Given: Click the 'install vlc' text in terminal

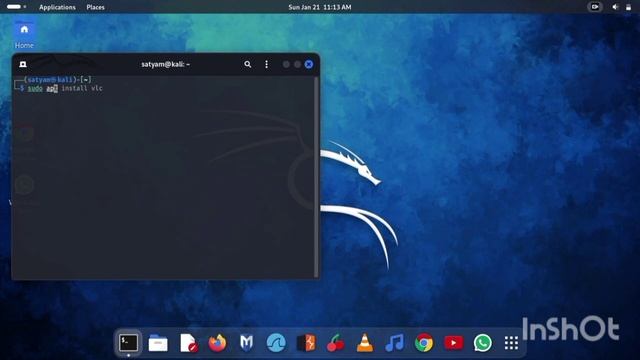Looking at the screenshot, I should click(82, 88).
